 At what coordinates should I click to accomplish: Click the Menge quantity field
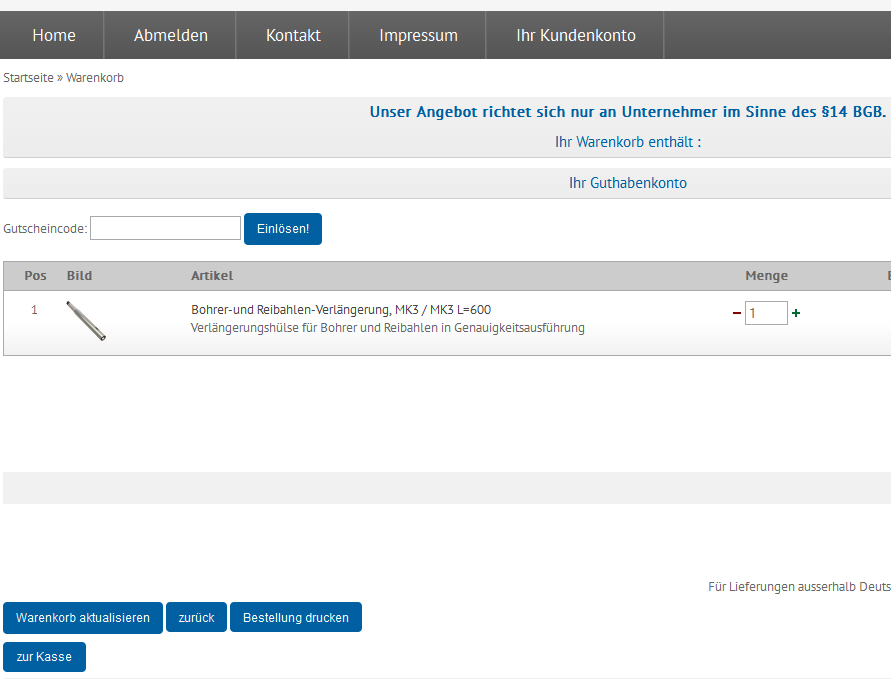click(766, 313)
